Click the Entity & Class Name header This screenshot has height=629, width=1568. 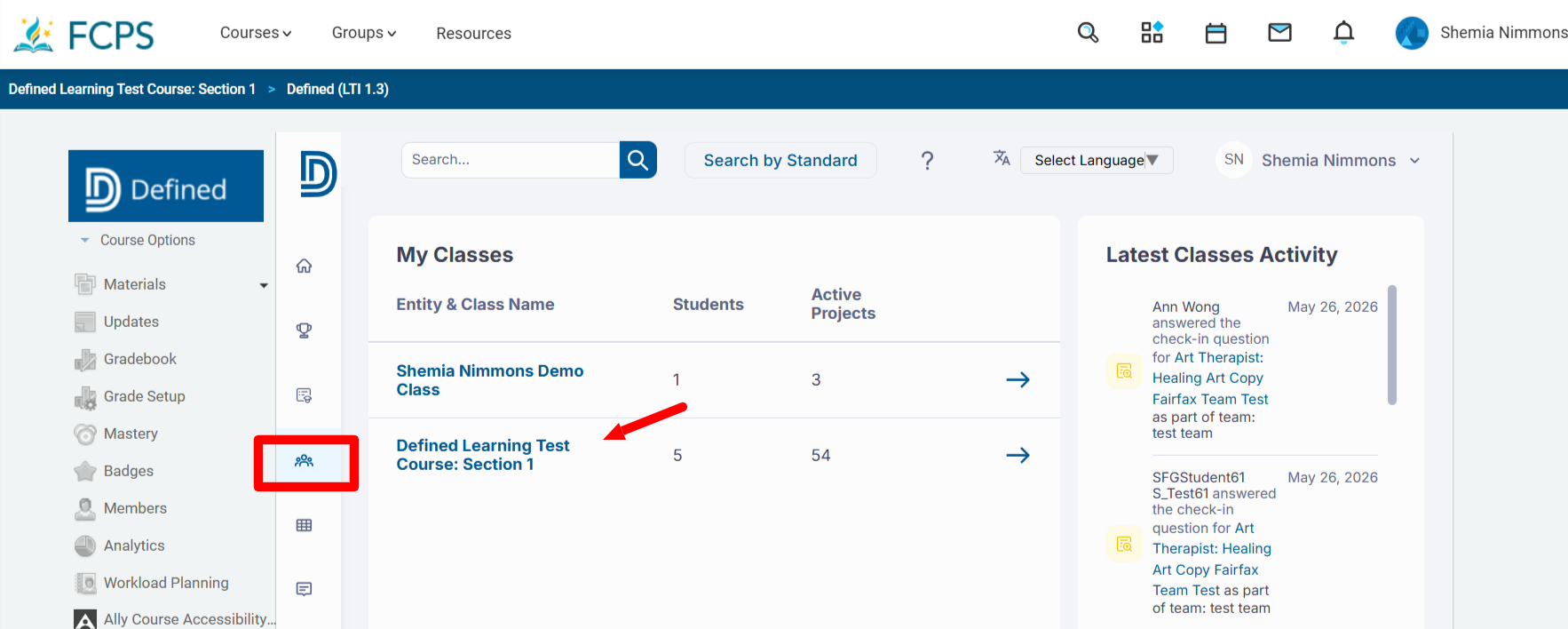[x=475, y=305]
